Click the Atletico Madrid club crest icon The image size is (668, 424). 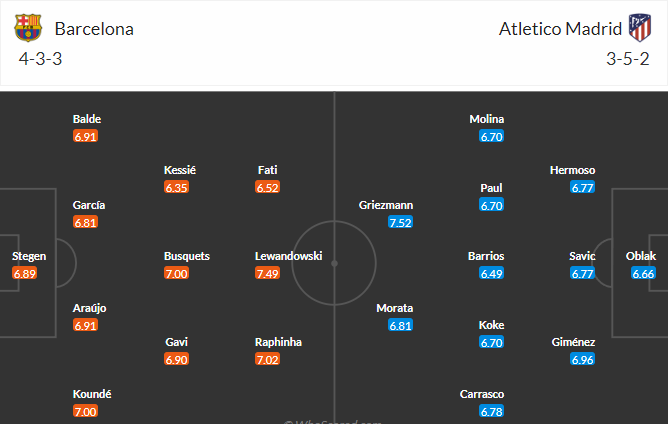(x=640, y=28)
